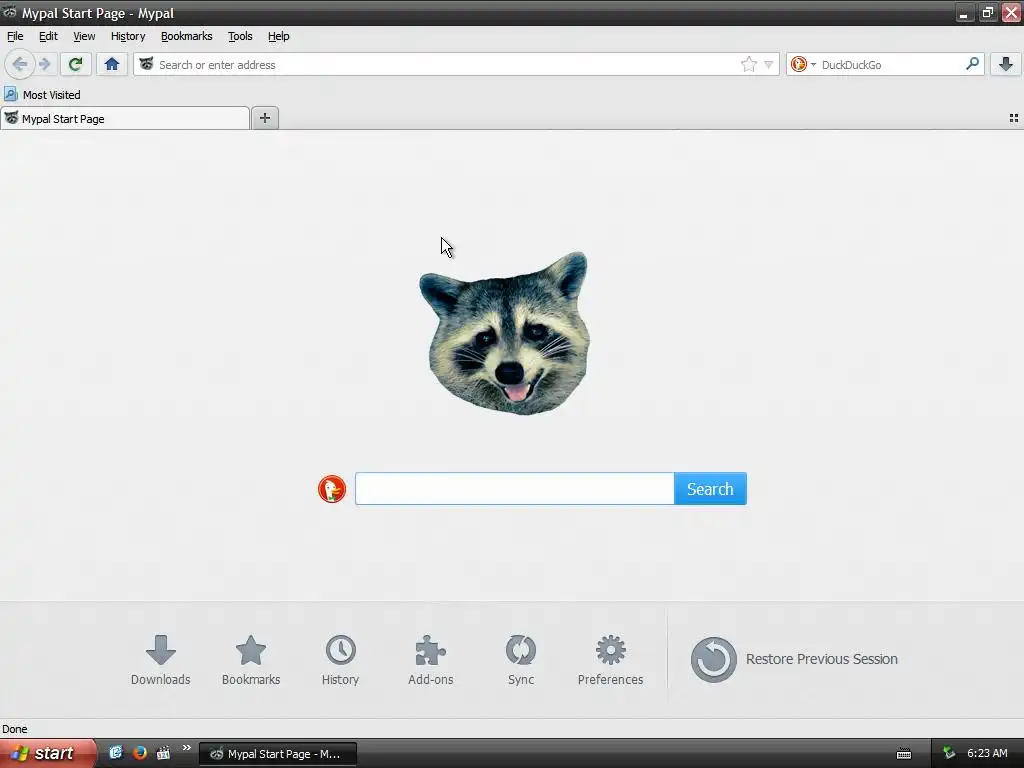Expand the quick launch overflow chevron
Image resolution: width=1024 pixels, height=768 pixels.
tap(187, 748)
